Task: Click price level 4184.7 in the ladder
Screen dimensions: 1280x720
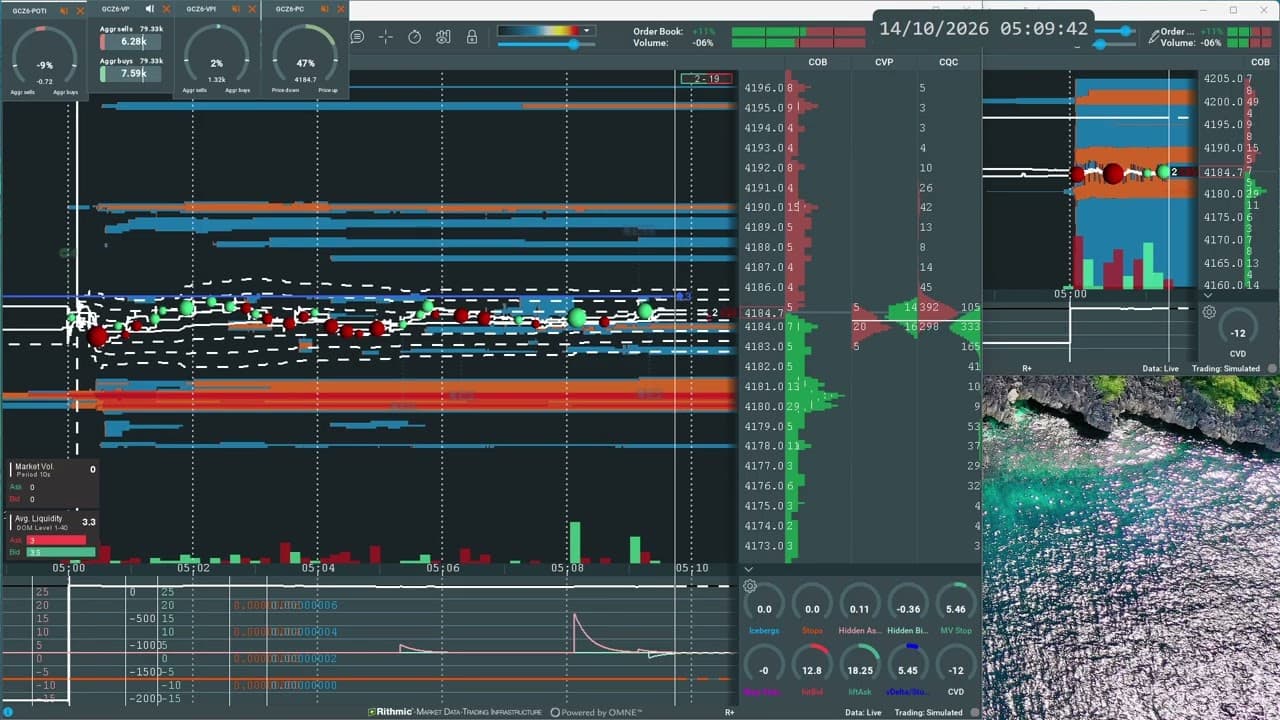Action: (763, 313)
